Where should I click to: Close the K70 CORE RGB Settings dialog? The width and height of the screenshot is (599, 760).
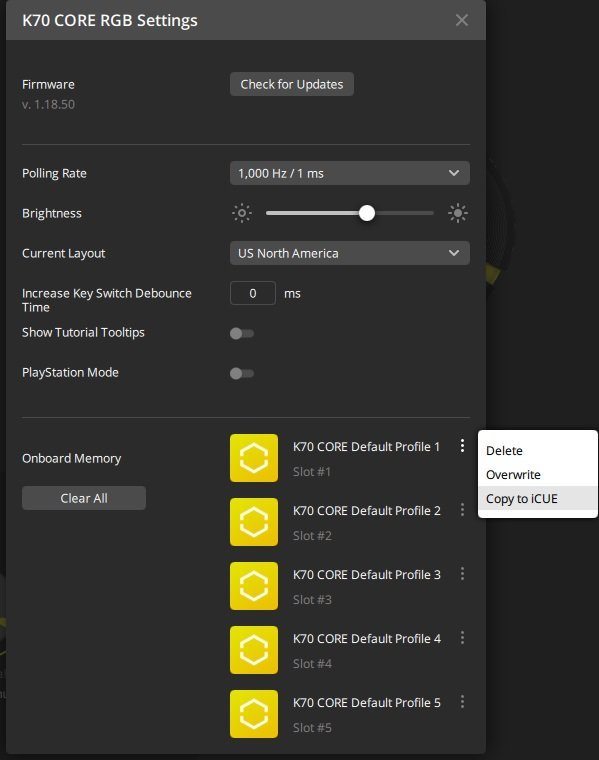point(462,20)
